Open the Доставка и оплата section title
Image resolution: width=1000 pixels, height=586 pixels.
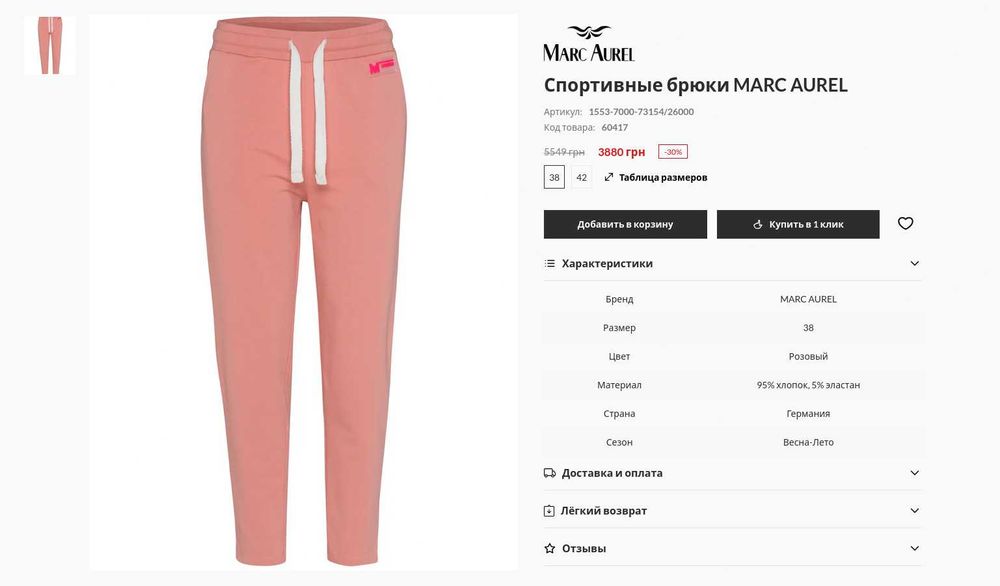click(612, 473)
